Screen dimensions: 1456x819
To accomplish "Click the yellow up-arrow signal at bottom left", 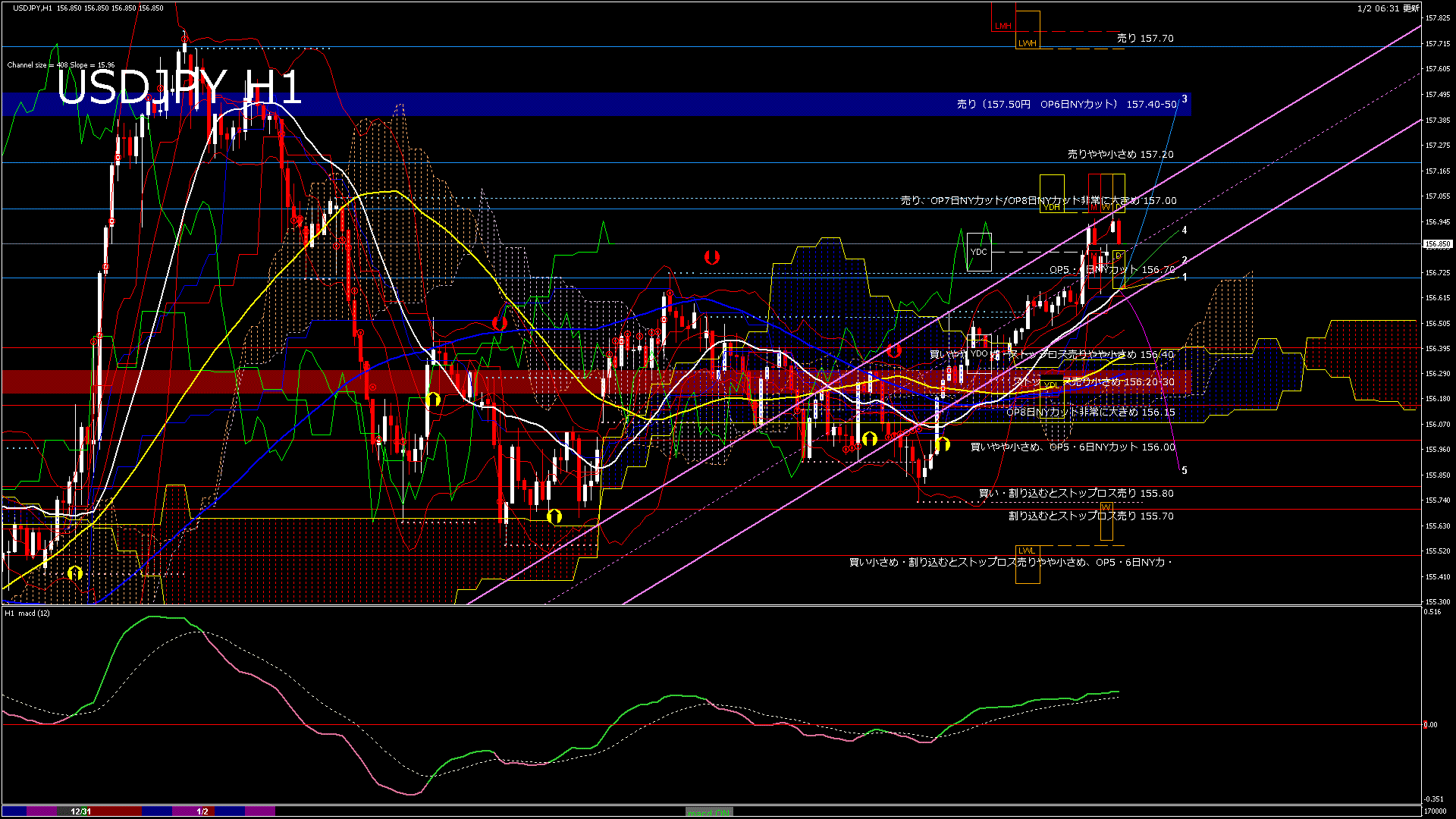I will coord(74,573).
